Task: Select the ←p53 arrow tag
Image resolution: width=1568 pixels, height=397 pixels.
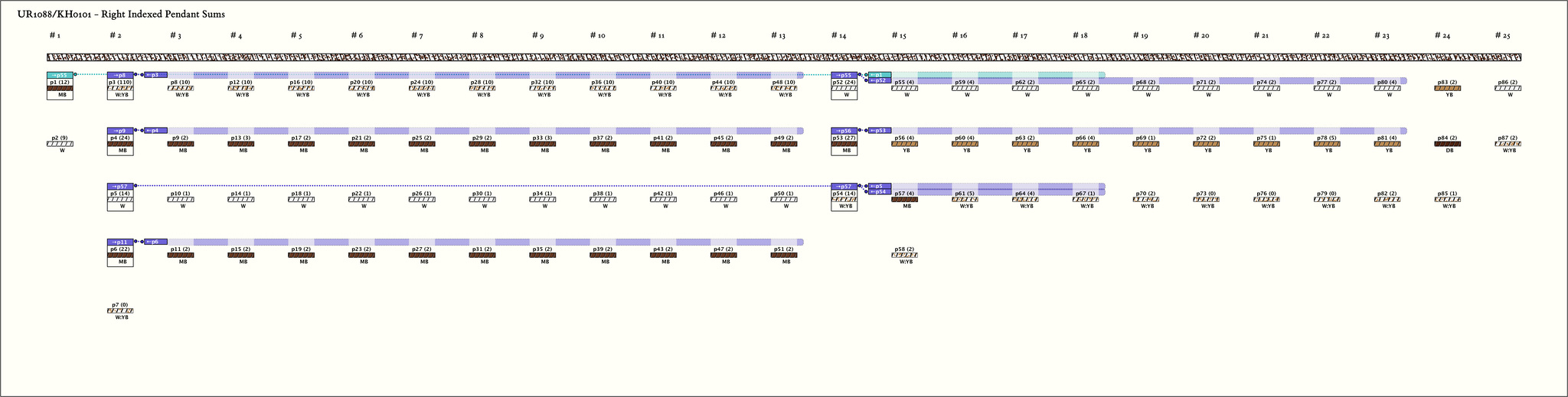Action: pyautogui.click(x=880, y=131)
